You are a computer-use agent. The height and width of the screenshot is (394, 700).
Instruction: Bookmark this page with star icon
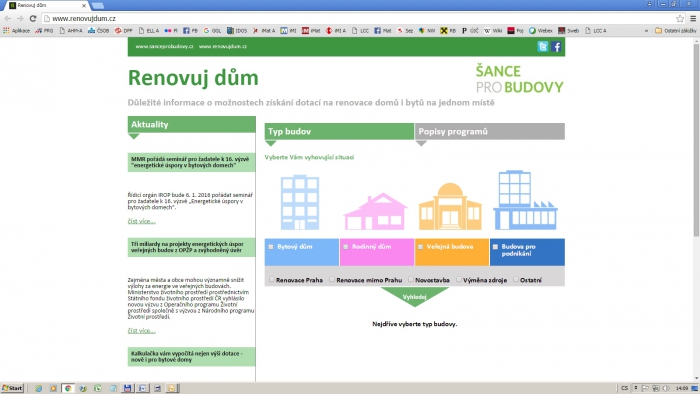(x=679, y=18)
